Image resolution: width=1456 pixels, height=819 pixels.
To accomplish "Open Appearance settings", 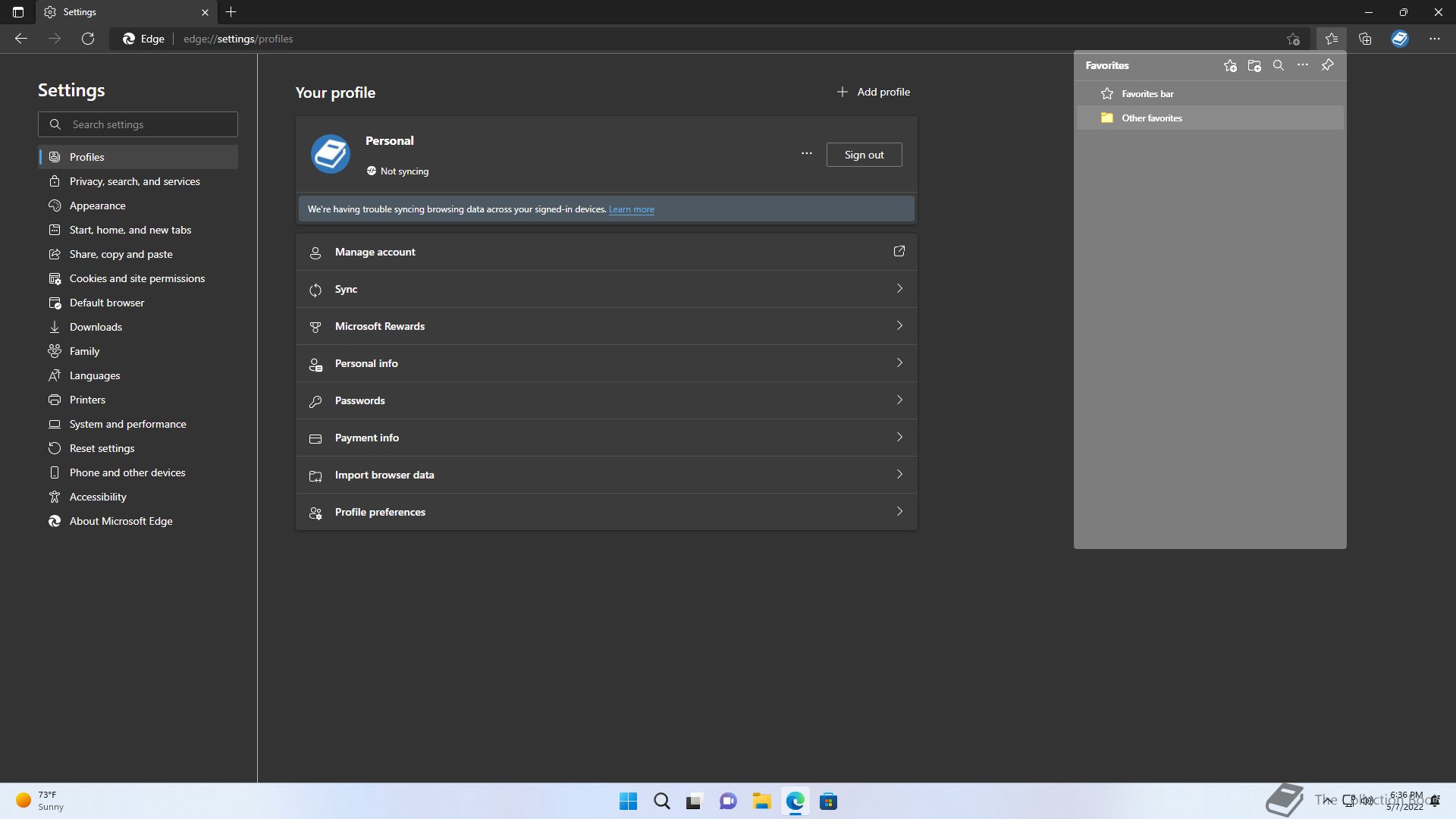I will click(138, 206).
